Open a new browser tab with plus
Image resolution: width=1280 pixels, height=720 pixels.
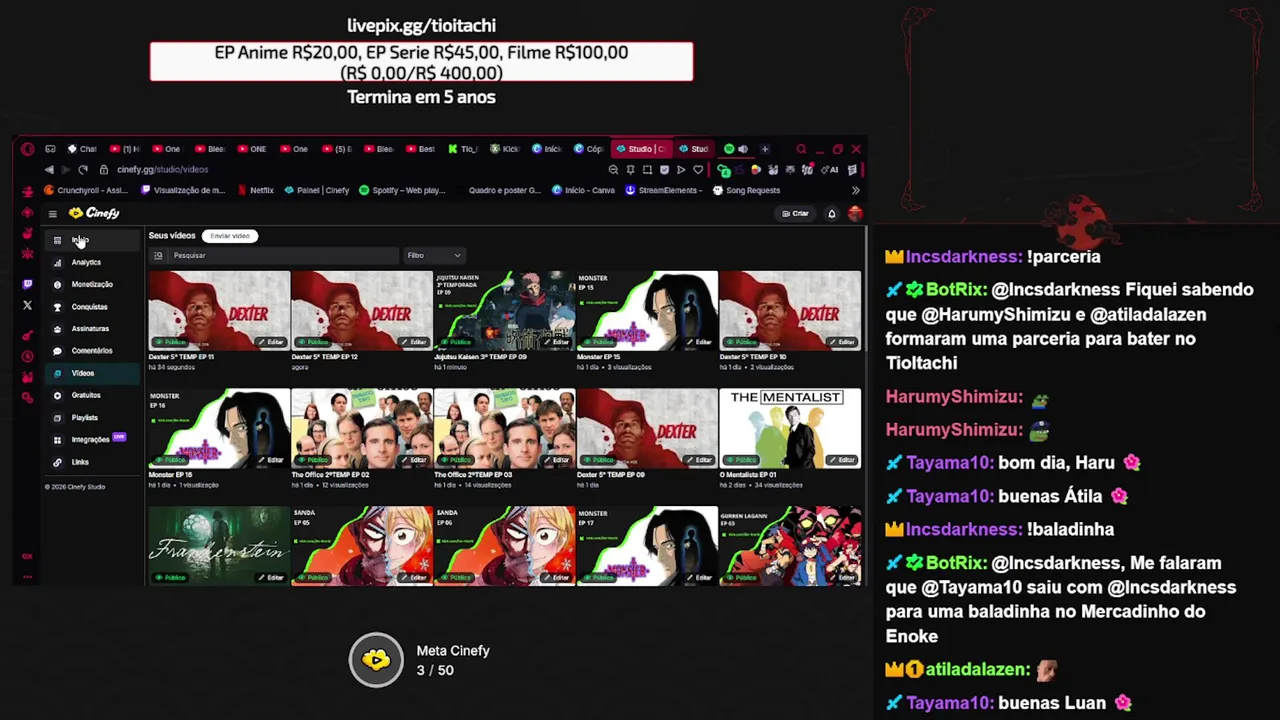click(765, 149)
